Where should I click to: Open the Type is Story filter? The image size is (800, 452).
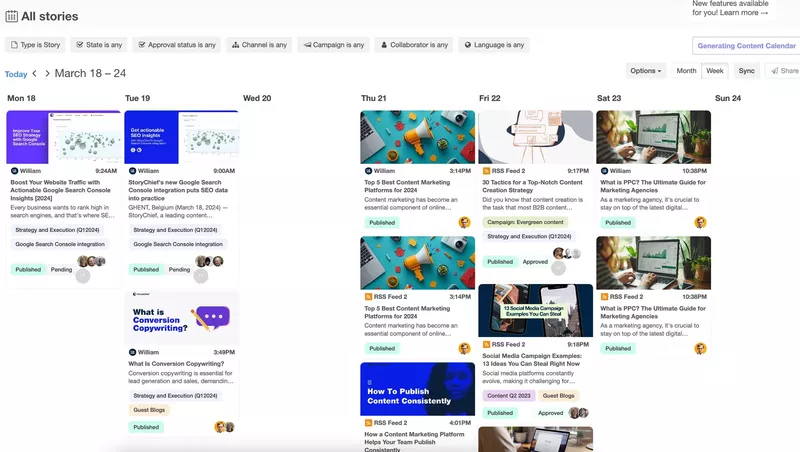(x=35, y=45)
